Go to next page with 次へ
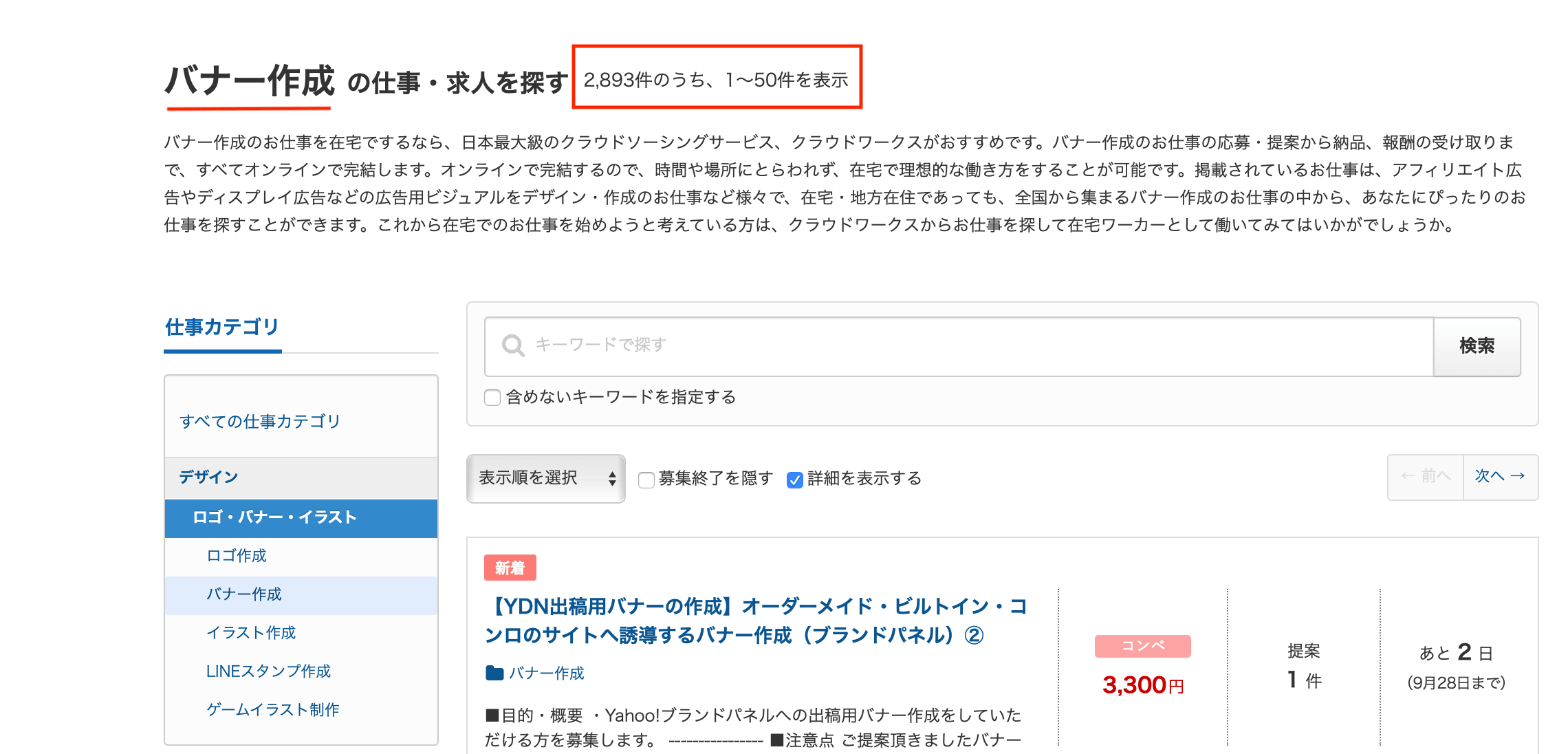This screenshot has height=754, width=1568. [x=1500, y=477]
